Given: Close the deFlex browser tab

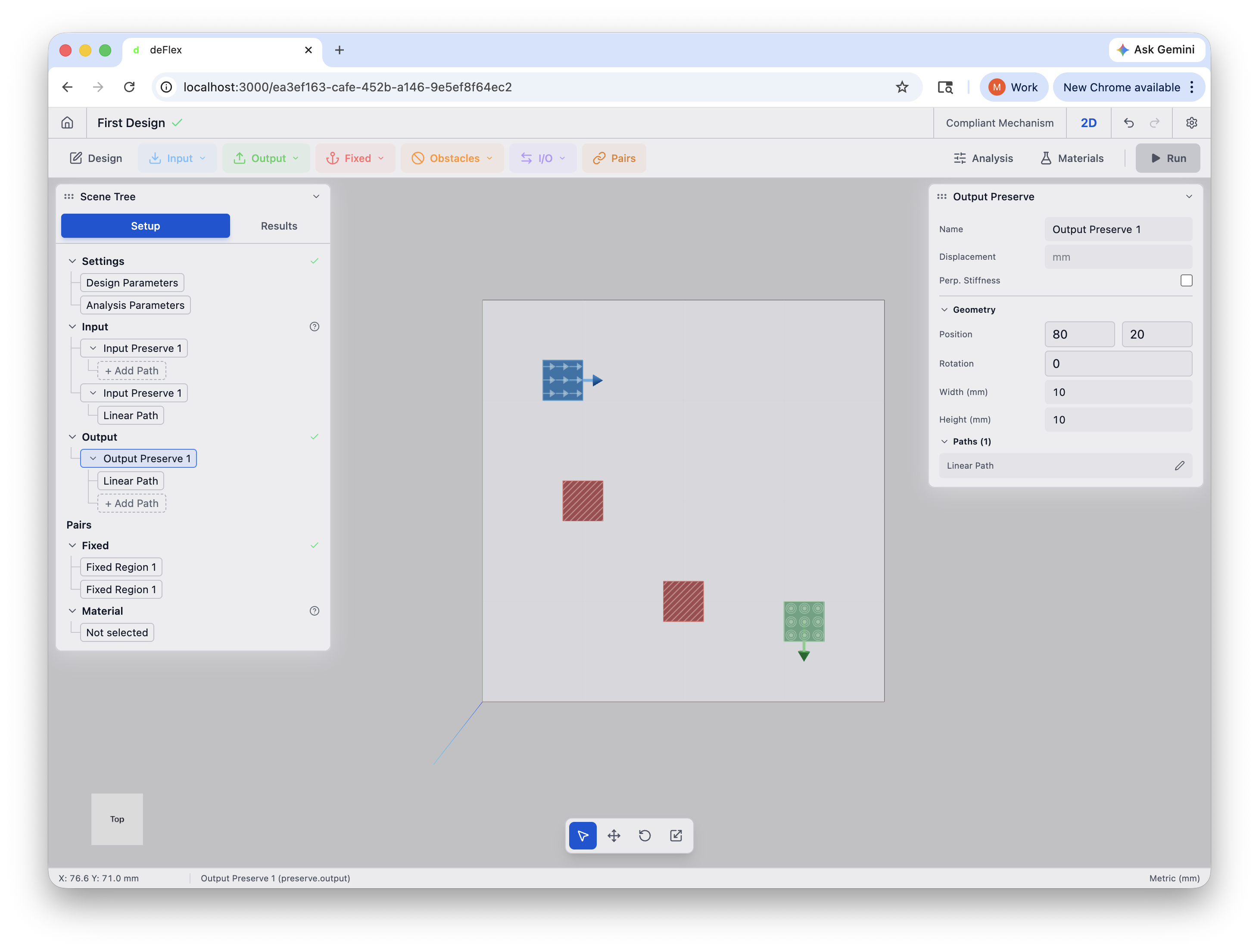Looking at the screenshot, I should tap(308, 50).
